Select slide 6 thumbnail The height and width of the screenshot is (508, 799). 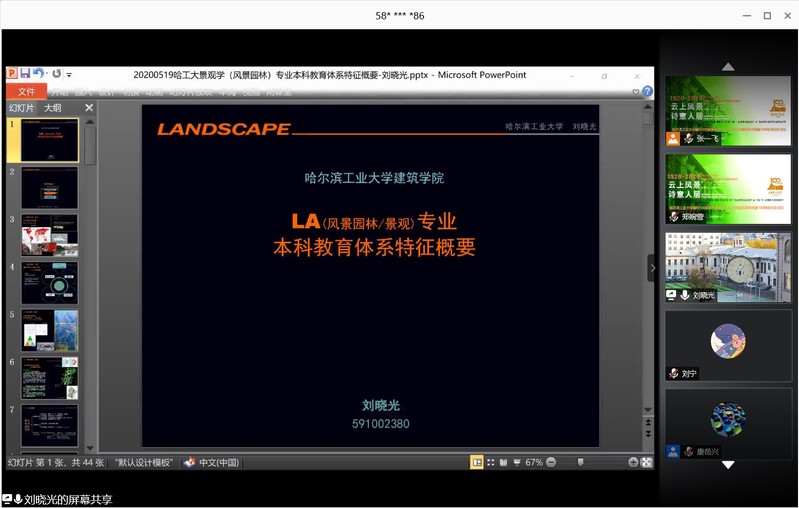(49, 378)
